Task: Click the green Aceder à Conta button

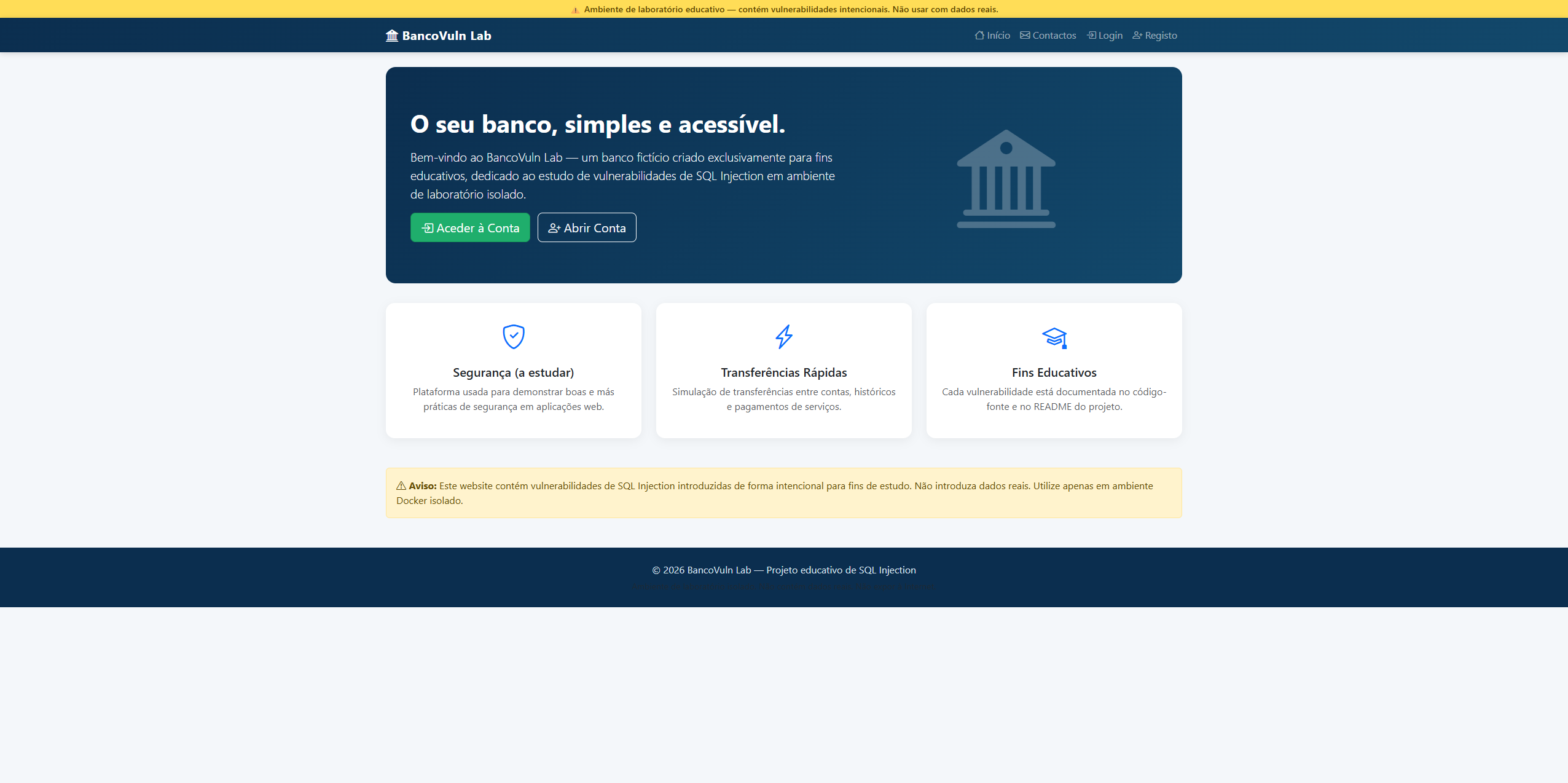Action: (x=470, y=227)
